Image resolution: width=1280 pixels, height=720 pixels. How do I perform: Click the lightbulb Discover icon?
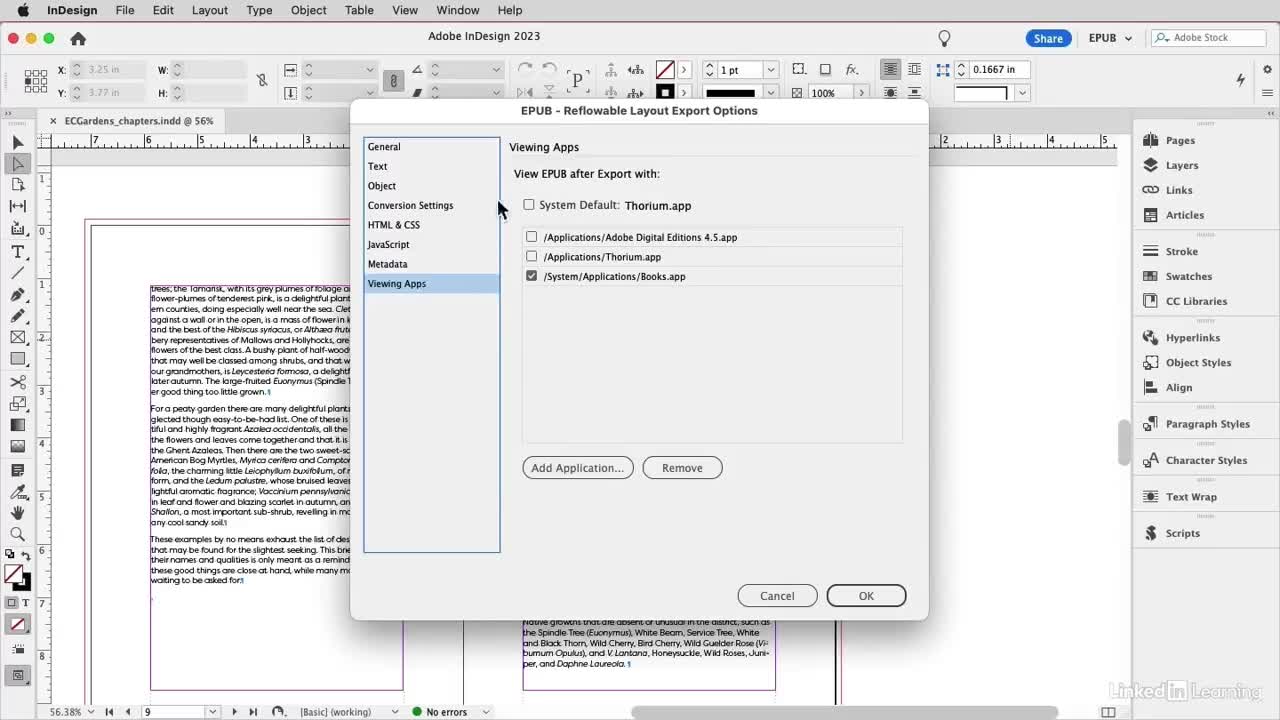(x=943, y=38)
